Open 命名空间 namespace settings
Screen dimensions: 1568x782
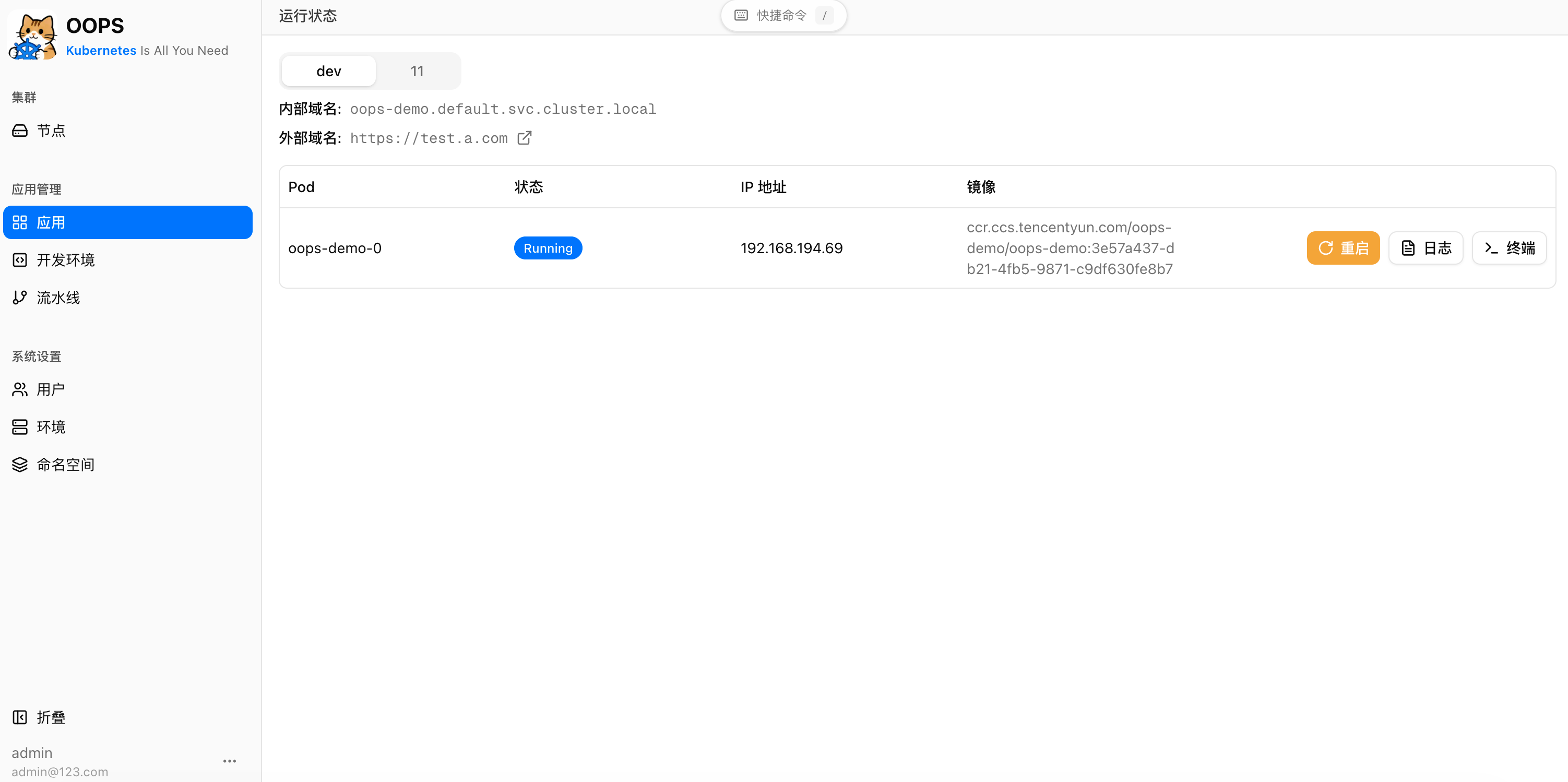128,465
